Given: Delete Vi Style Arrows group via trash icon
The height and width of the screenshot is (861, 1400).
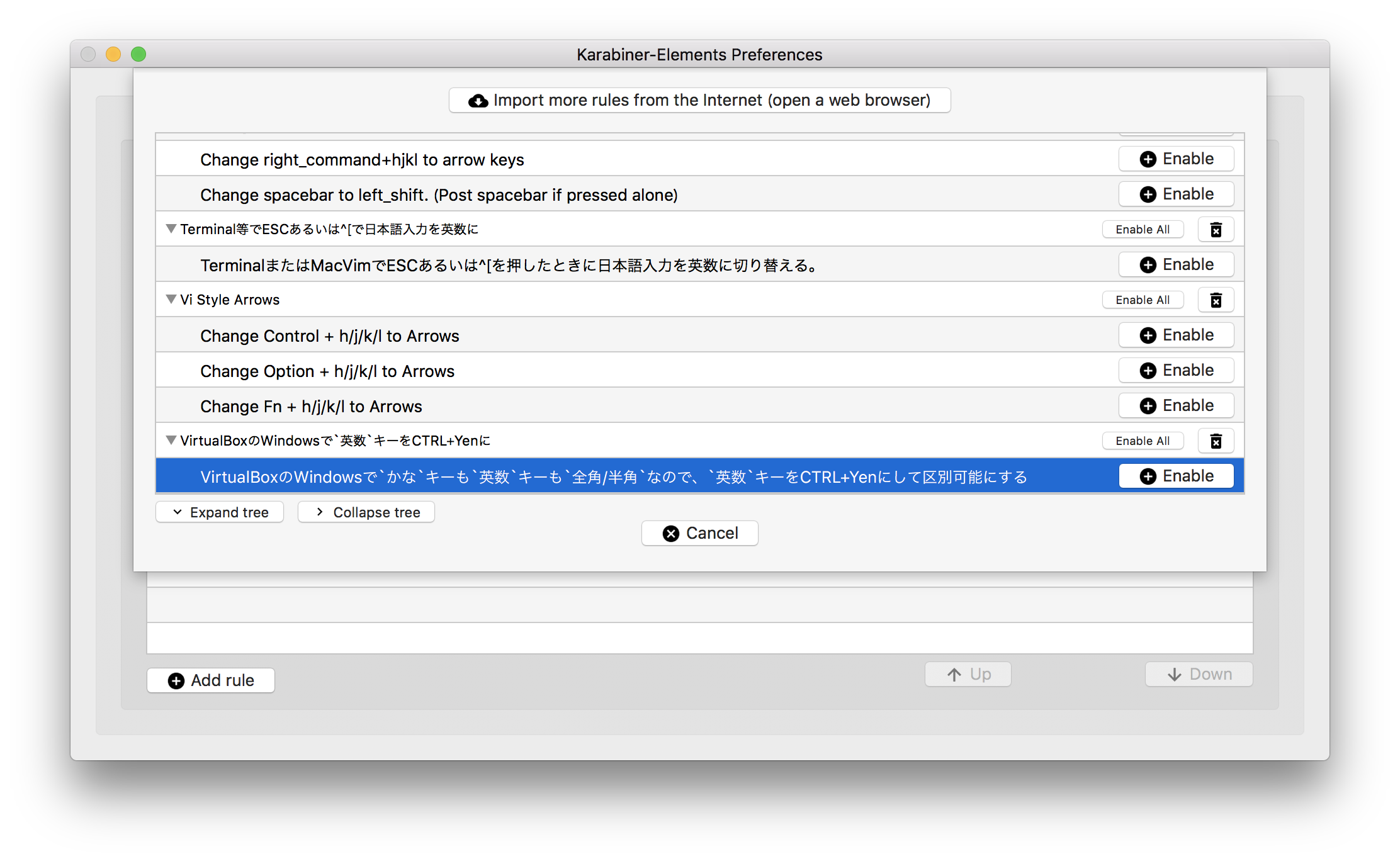Looking at the screenshot, I should click(x=1216, y=300).
